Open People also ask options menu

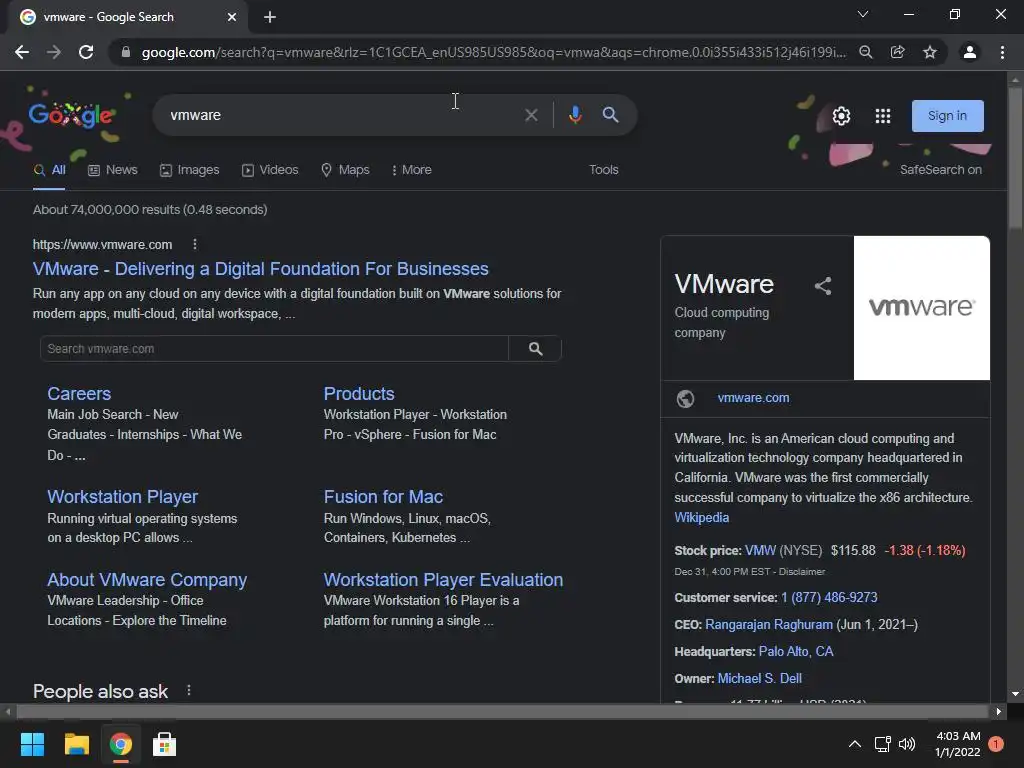pos(189,690)
